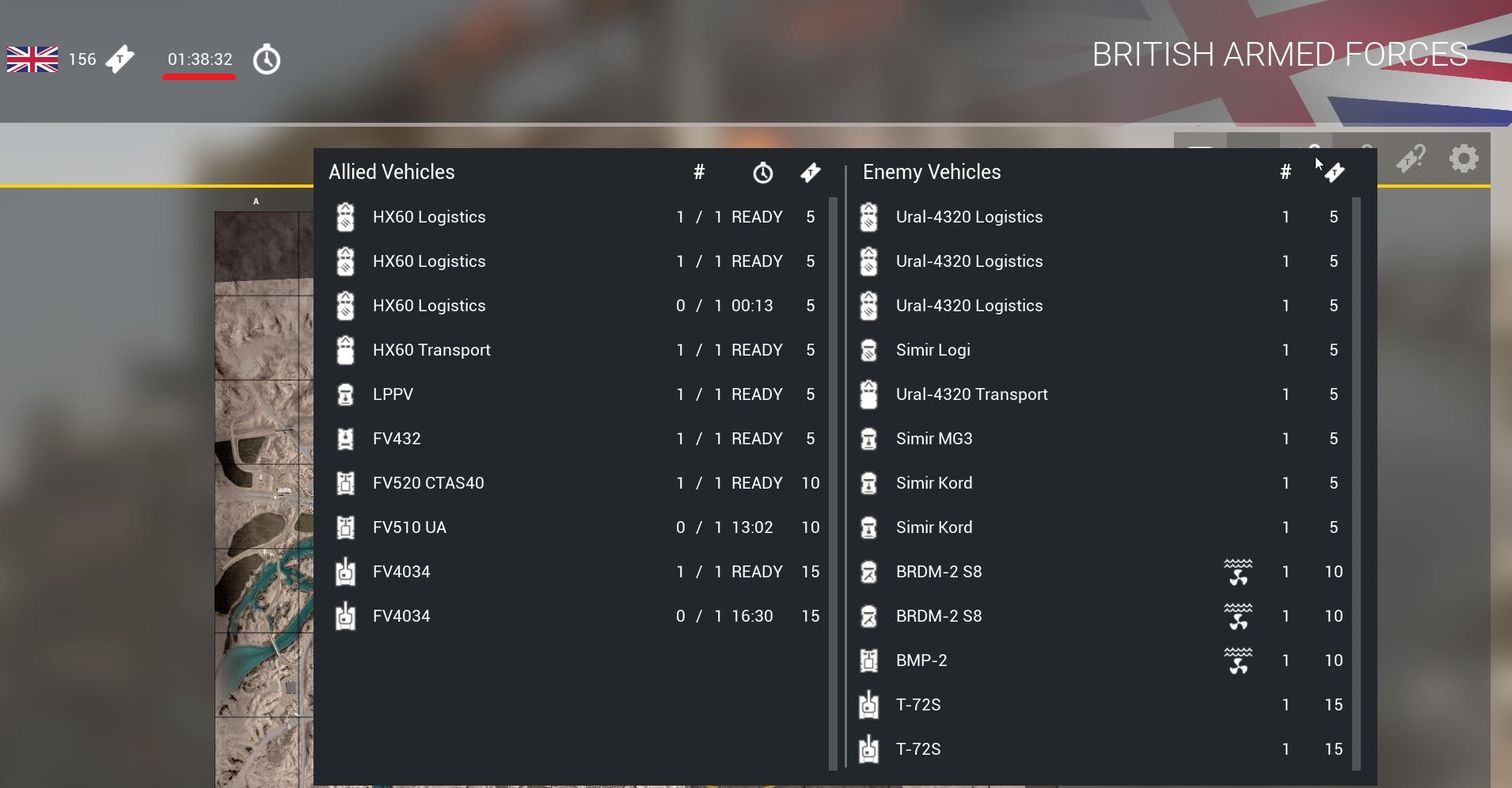Click Allied Vehicles ticket cost column icon
Image resolution: width=1512 pixels, height=788 pixels.
(x=810, y=173)
